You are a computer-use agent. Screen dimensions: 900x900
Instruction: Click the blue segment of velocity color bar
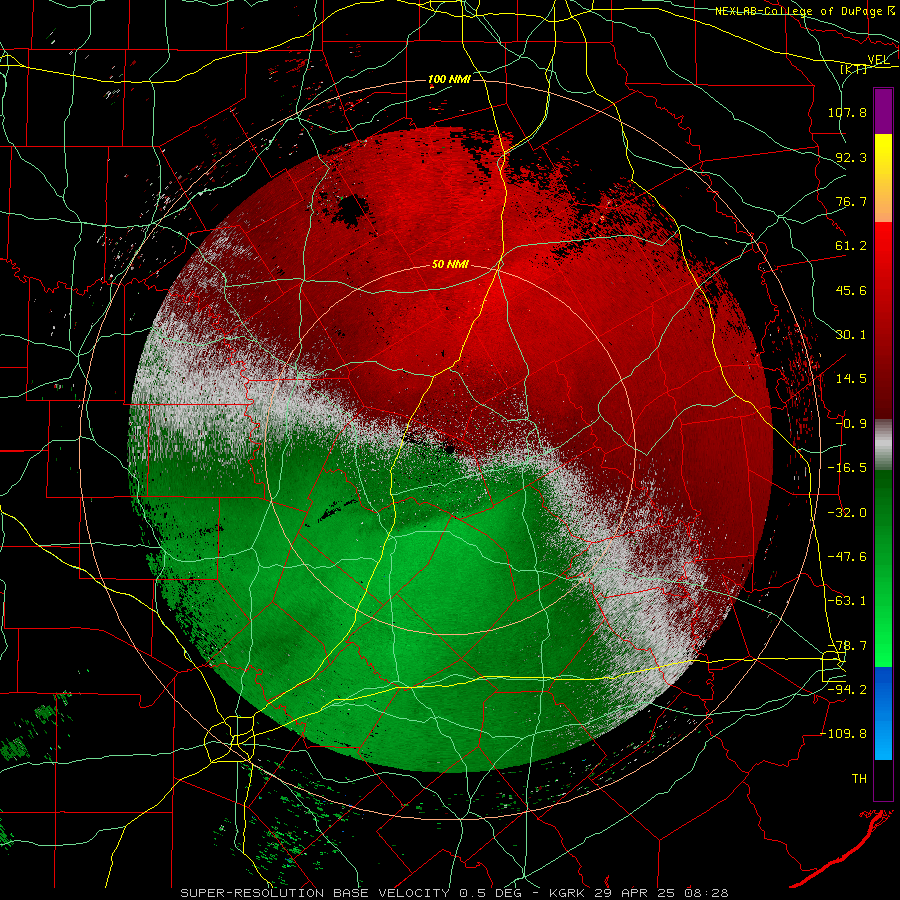(883, 713)
